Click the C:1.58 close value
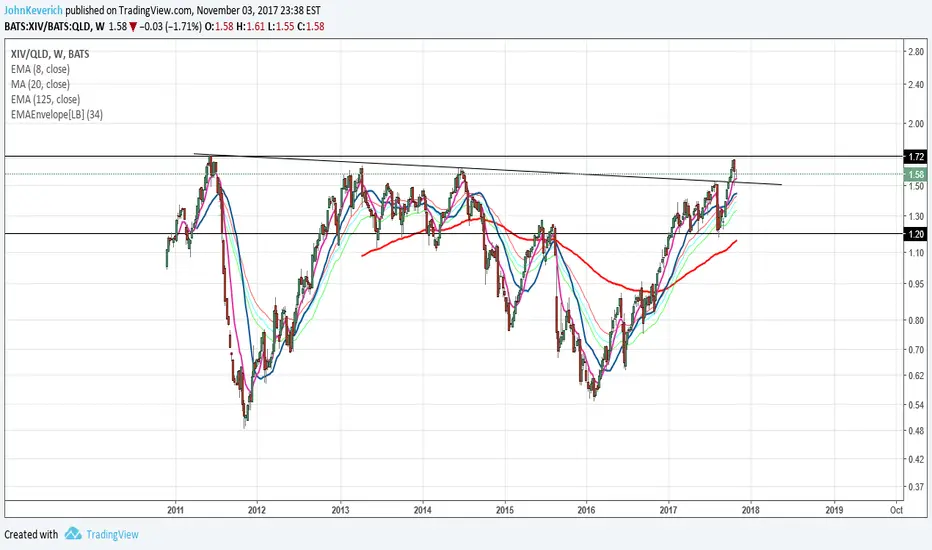This screenshot has height=550, width=932. 311,26
